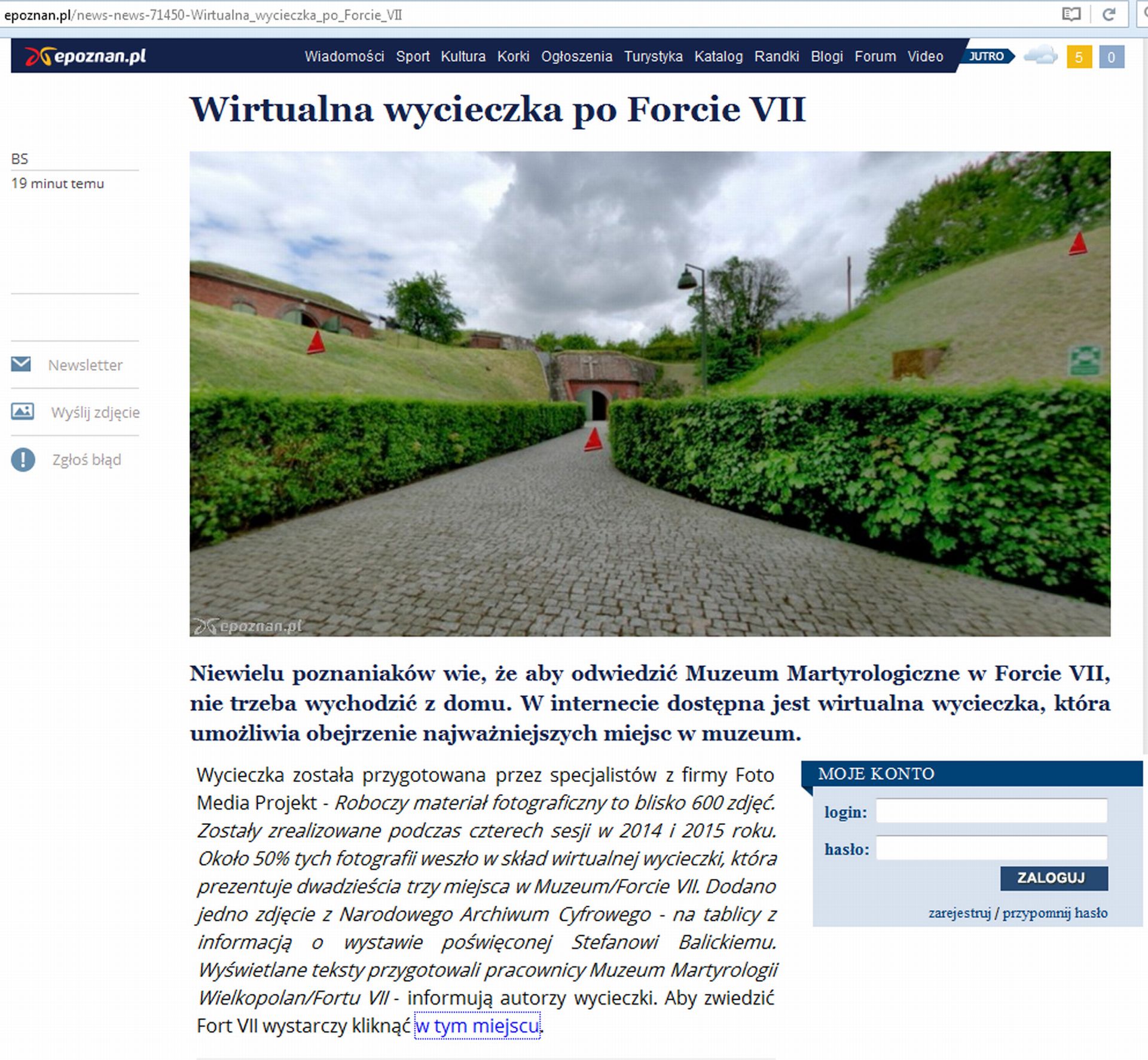Open Sport menu section
The width and height of the screenshot is (1148, 1060).
click(413, 56)
